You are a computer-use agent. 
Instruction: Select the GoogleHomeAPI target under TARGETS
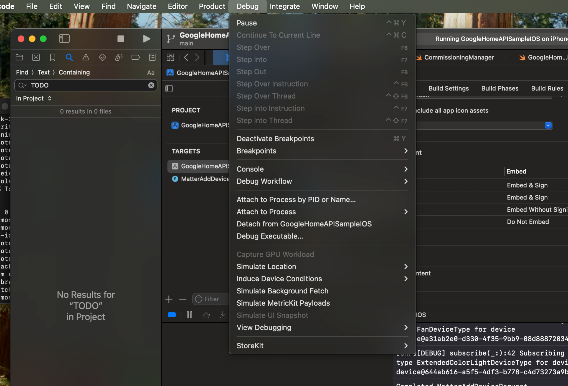pos(198,166)
